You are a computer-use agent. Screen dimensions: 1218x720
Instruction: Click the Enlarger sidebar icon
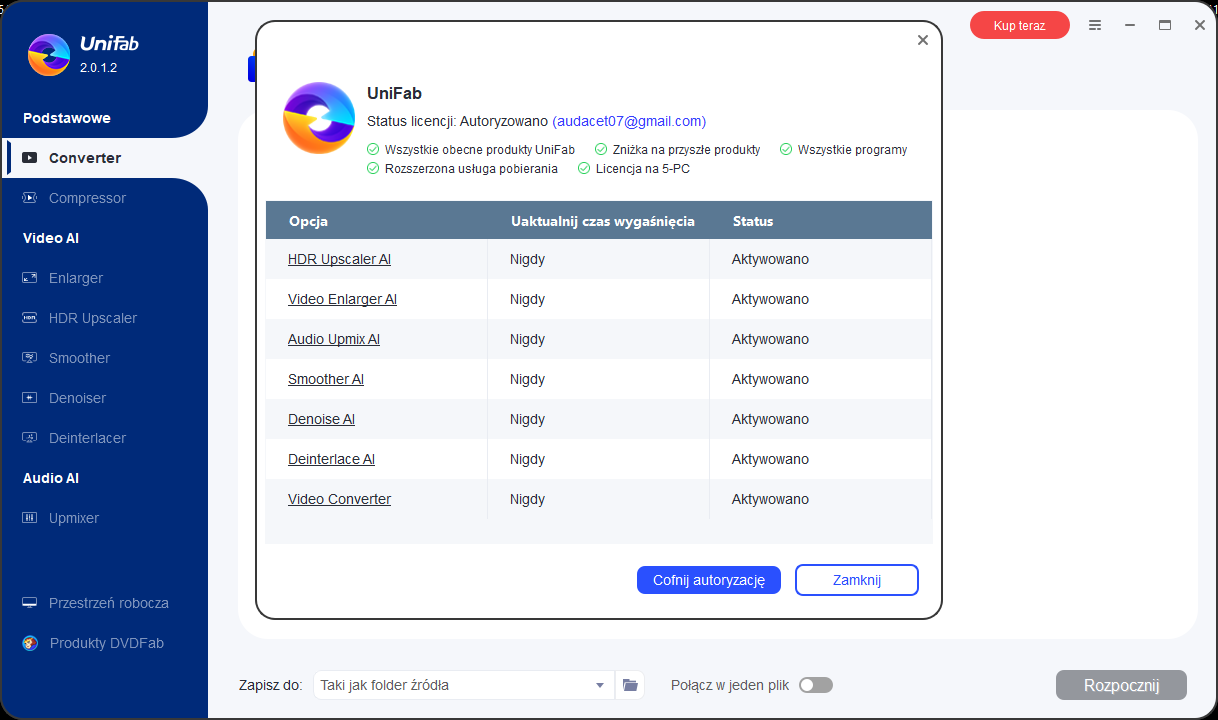[x=30, y=278]
